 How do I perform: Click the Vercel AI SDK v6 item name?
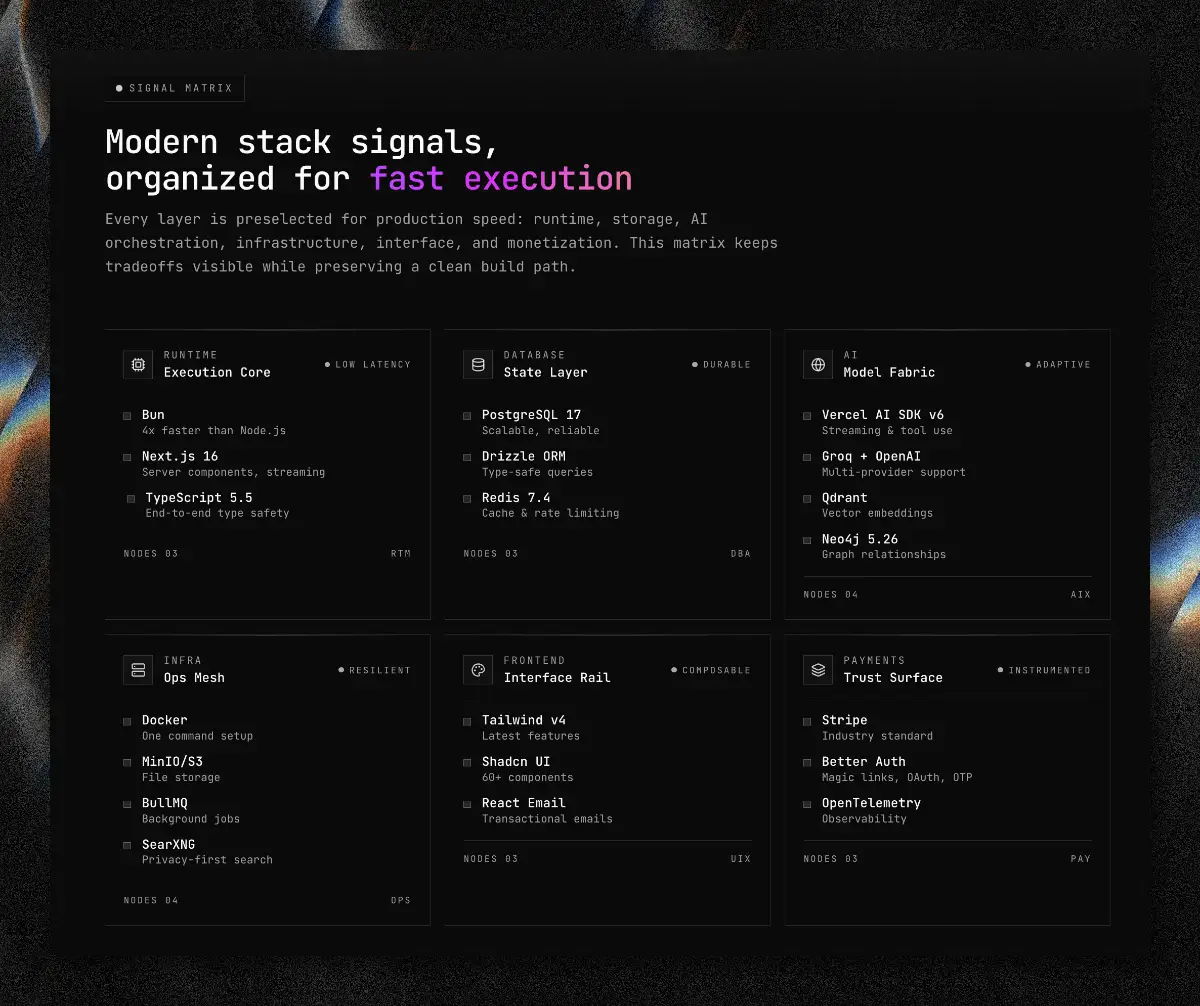(883, 415)
